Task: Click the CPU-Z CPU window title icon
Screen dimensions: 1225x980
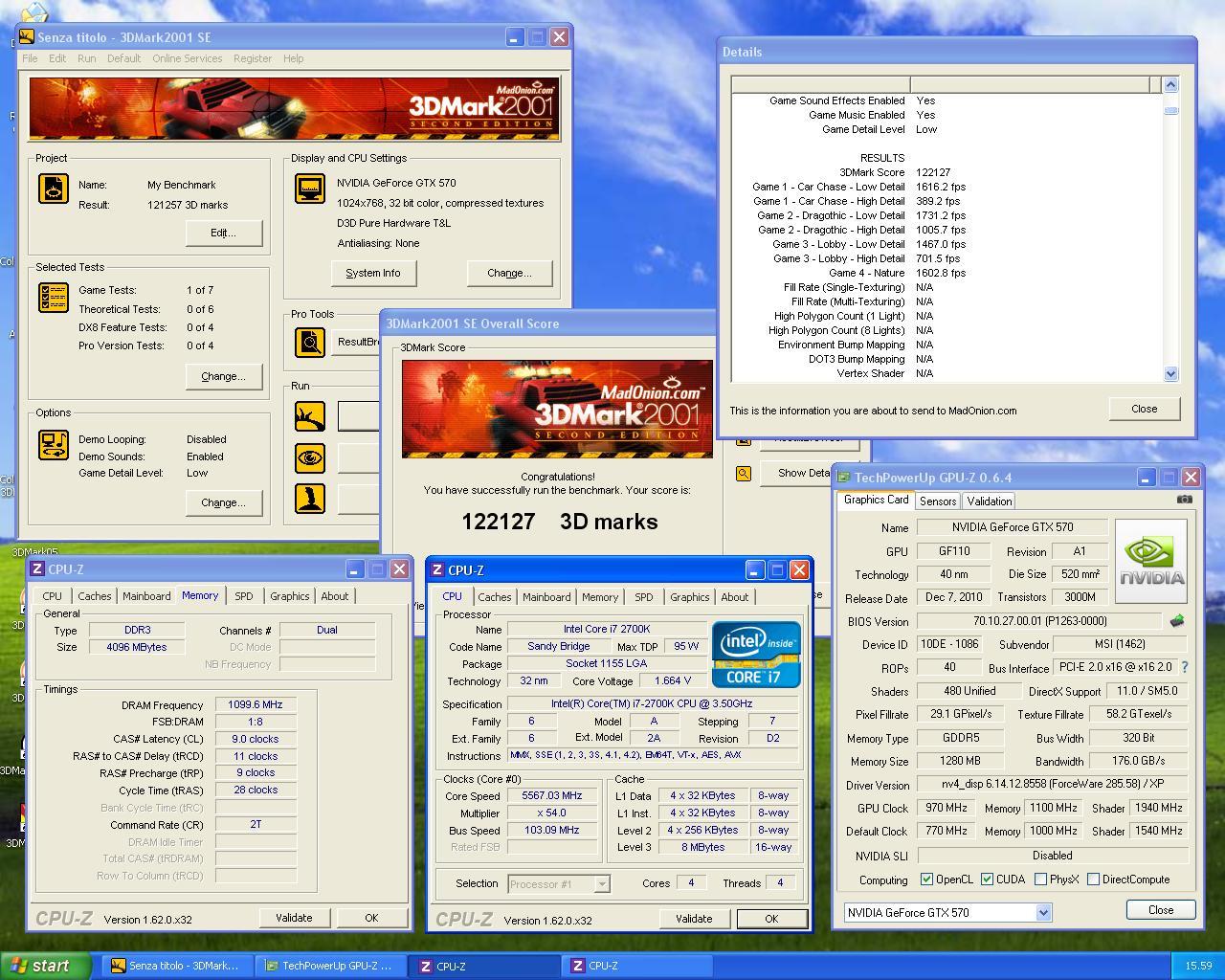Action: (437, 569)
